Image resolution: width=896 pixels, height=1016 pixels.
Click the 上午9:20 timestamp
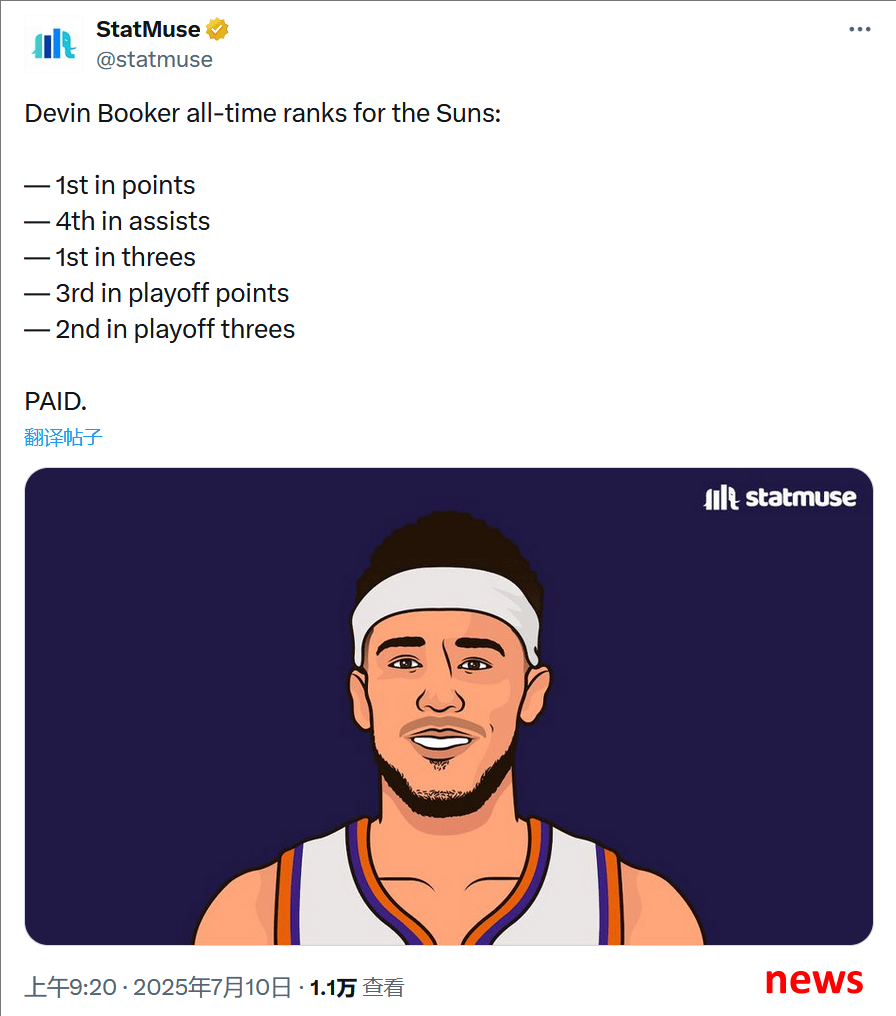click(71, 987)
